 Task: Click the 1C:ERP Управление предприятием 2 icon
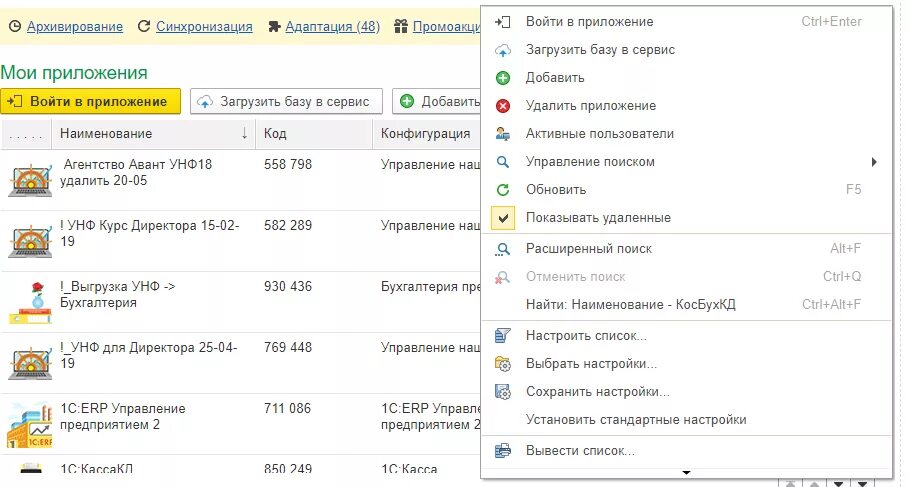click(x=30, y=425)
